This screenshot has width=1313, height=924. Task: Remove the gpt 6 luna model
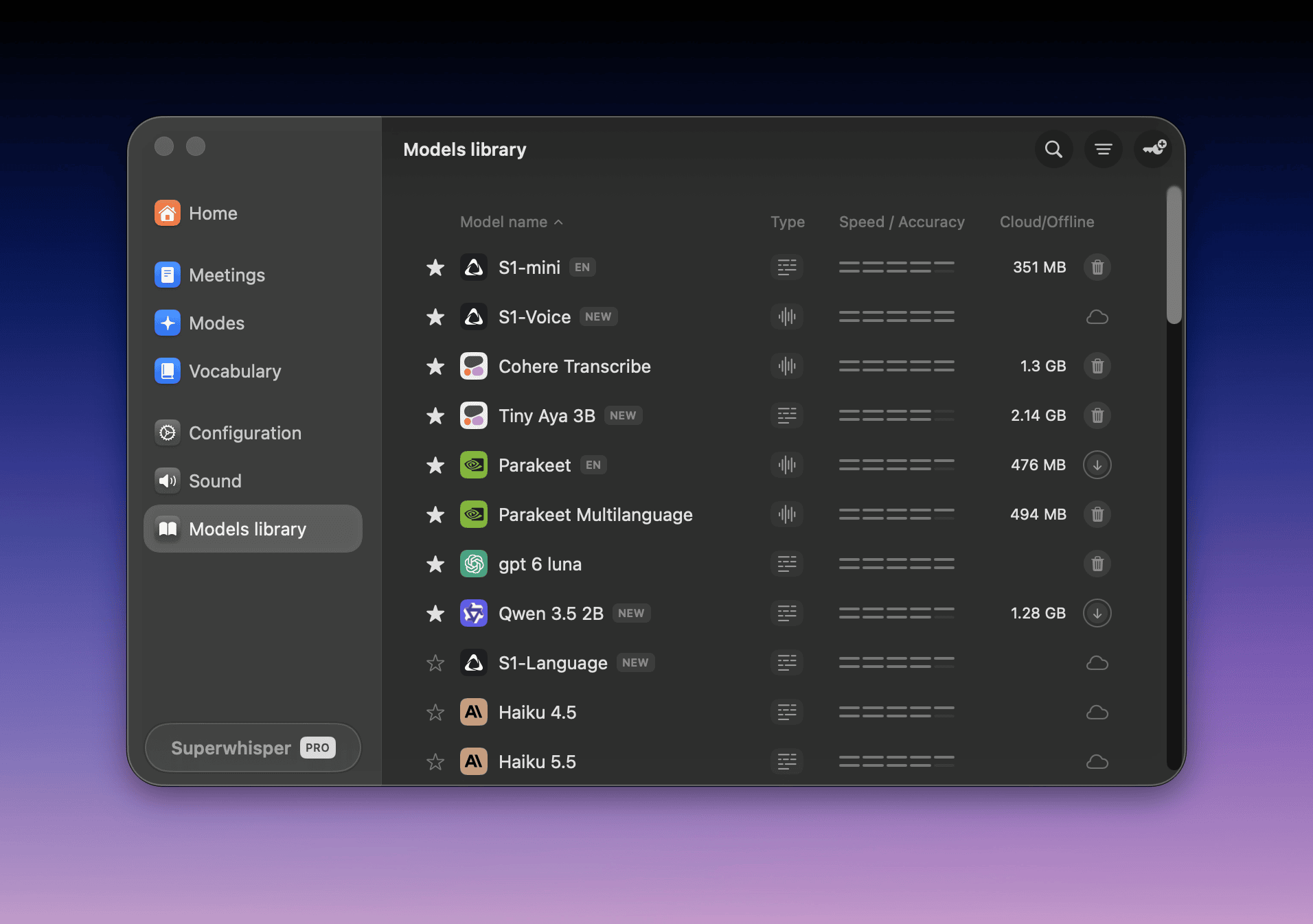tap(1097, 564)
